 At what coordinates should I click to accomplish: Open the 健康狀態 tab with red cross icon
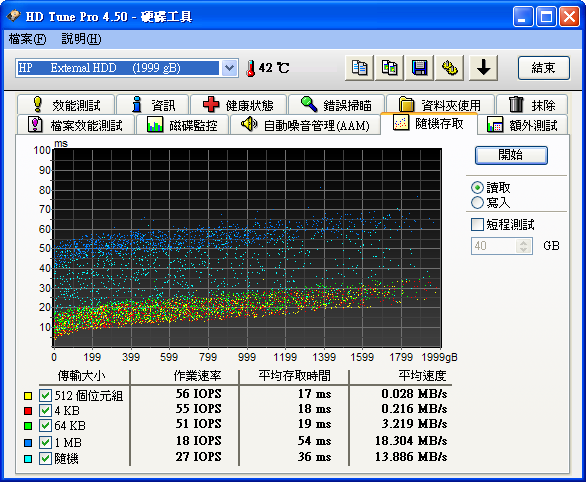(238, 105)
